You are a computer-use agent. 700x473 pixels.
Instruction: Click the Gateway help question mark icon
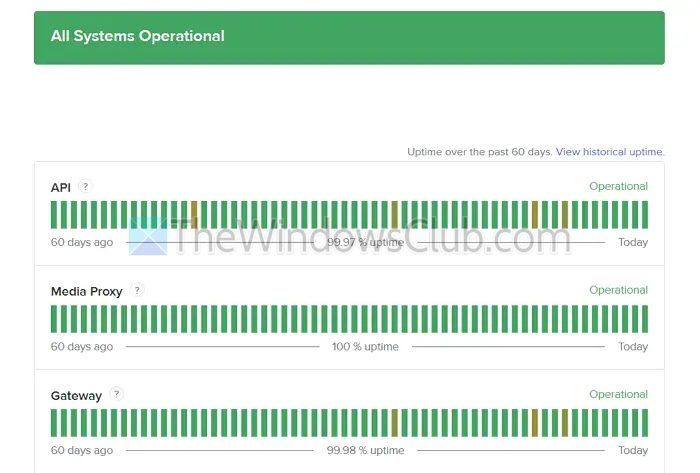117,394
